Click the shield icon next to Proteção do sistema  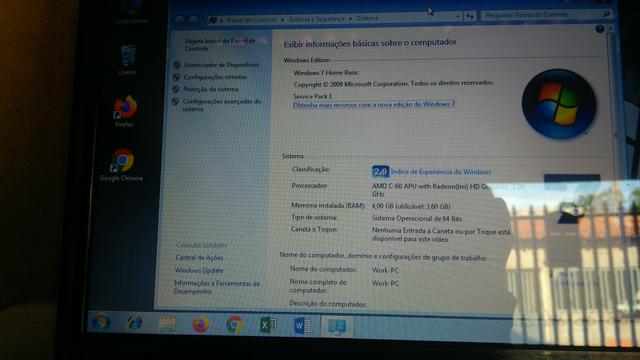(x=176, y=89)
